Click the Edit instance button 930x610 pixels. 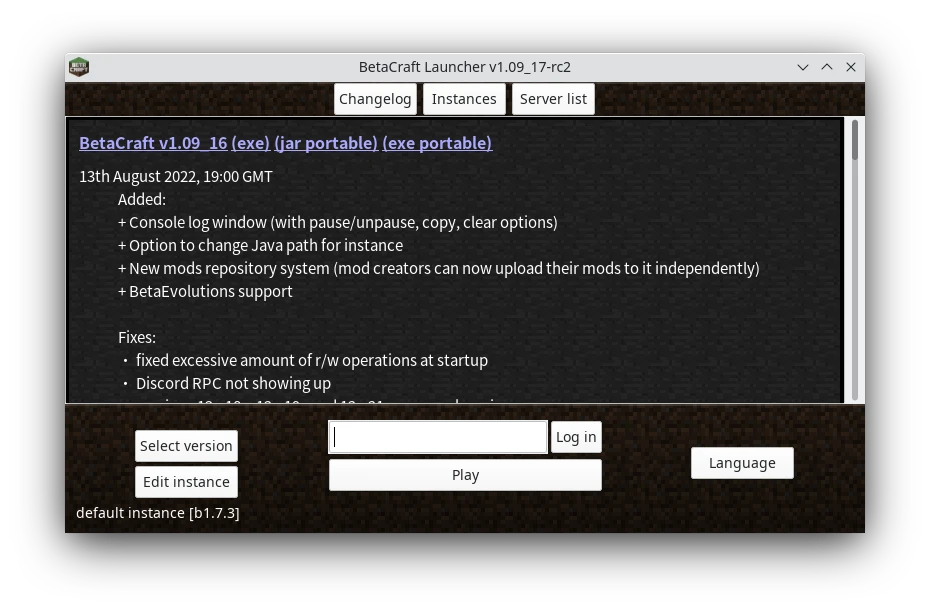(x=186, y=482)
